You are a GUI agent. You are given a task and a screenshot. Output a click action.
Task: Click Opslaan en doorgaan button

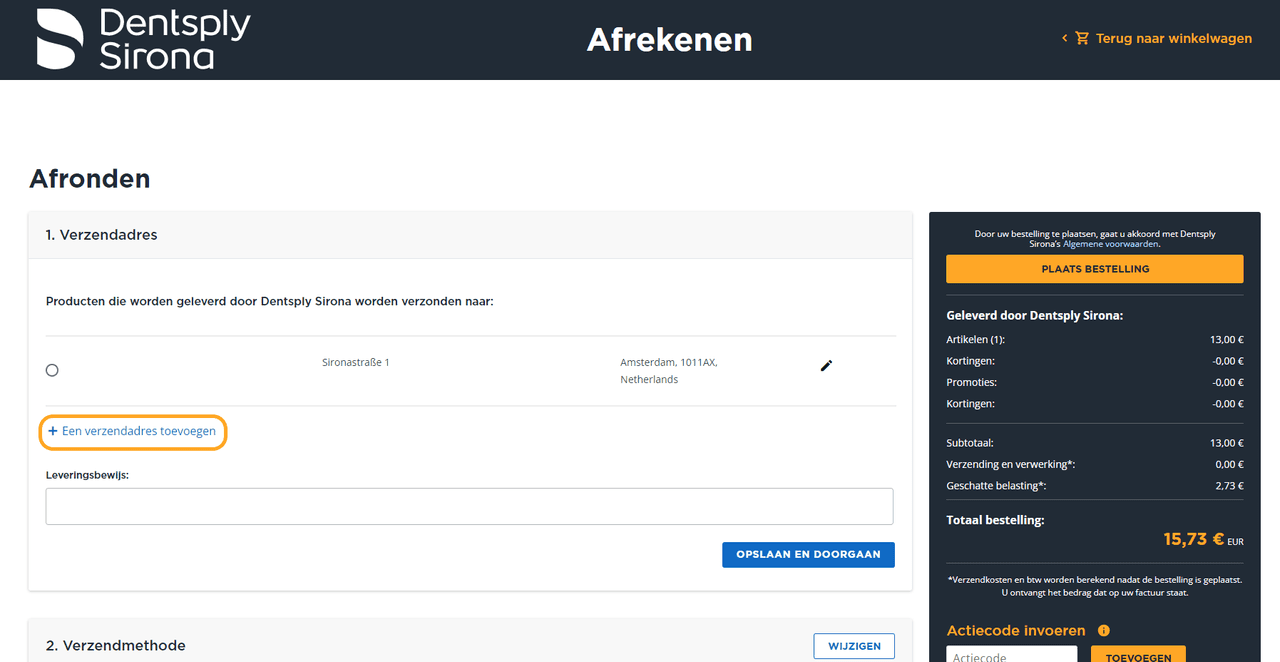pyautogui.click(x=808, y=555)
